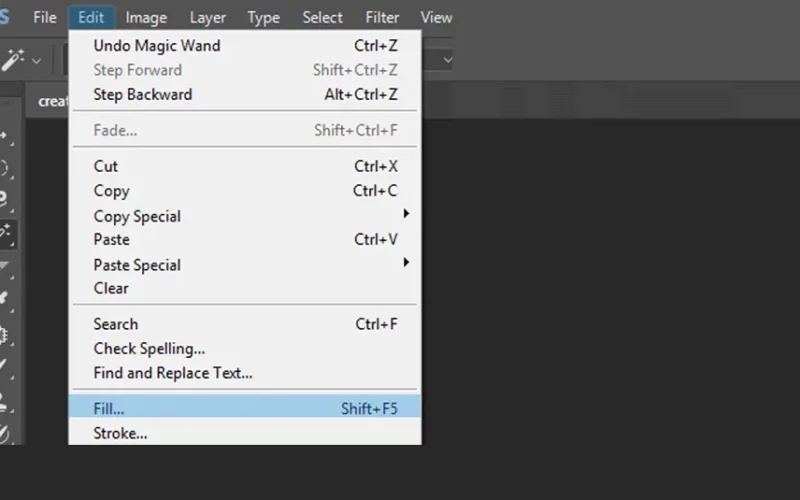
Task: Switch to the open document tab
Action: pyautogui.click(x=50, y=101)
